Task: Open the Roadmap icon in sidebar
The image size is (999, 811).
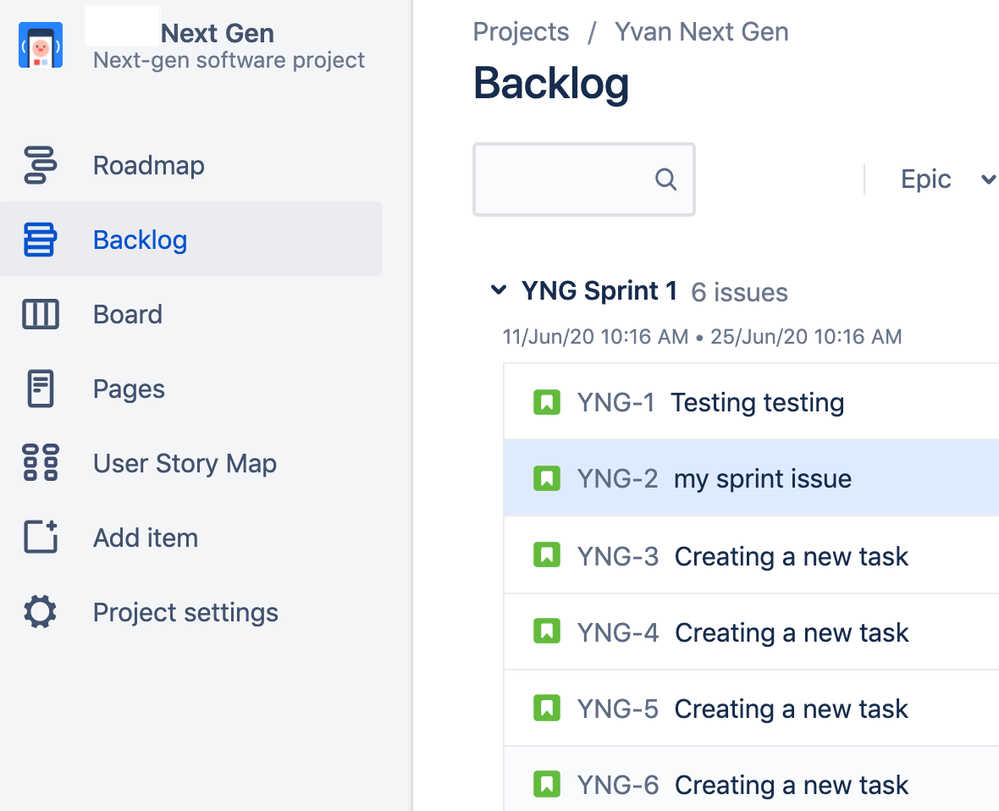Action: pos(40,165)
